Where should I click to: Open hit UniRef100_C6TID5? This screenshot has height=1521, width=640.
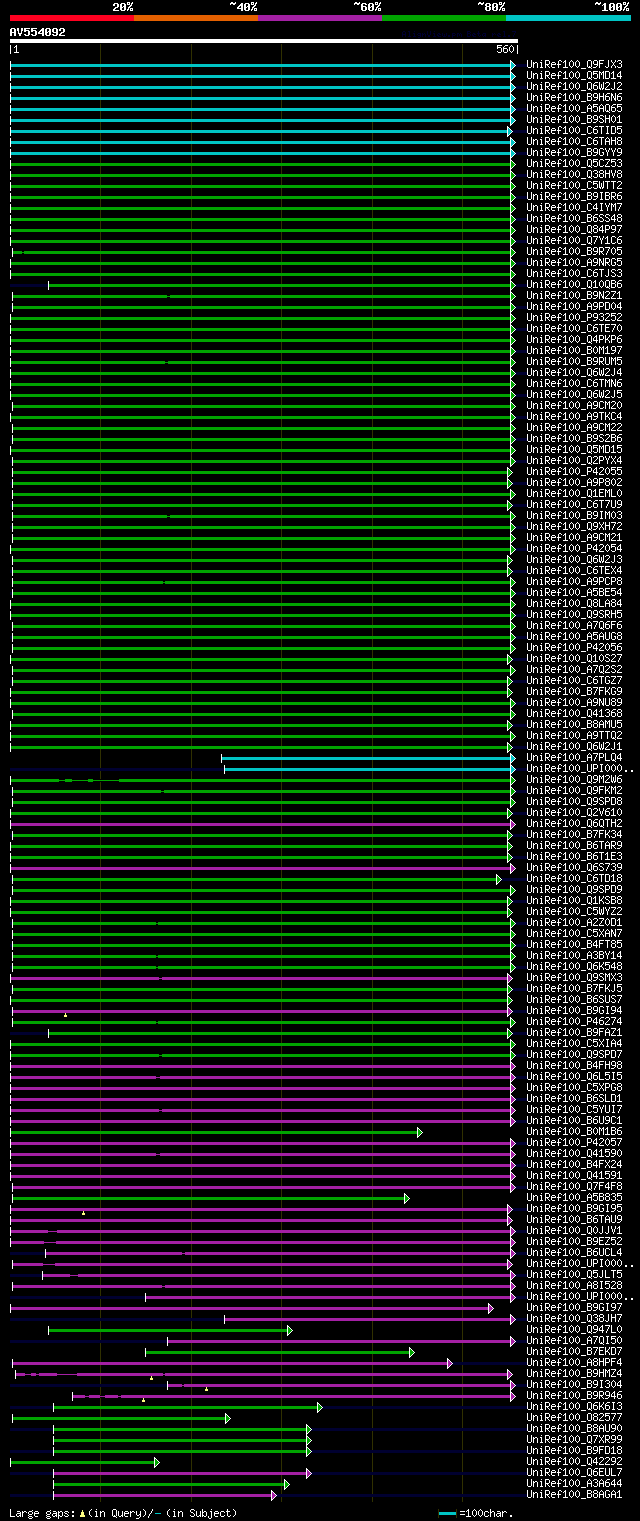(x=574, y=130)
